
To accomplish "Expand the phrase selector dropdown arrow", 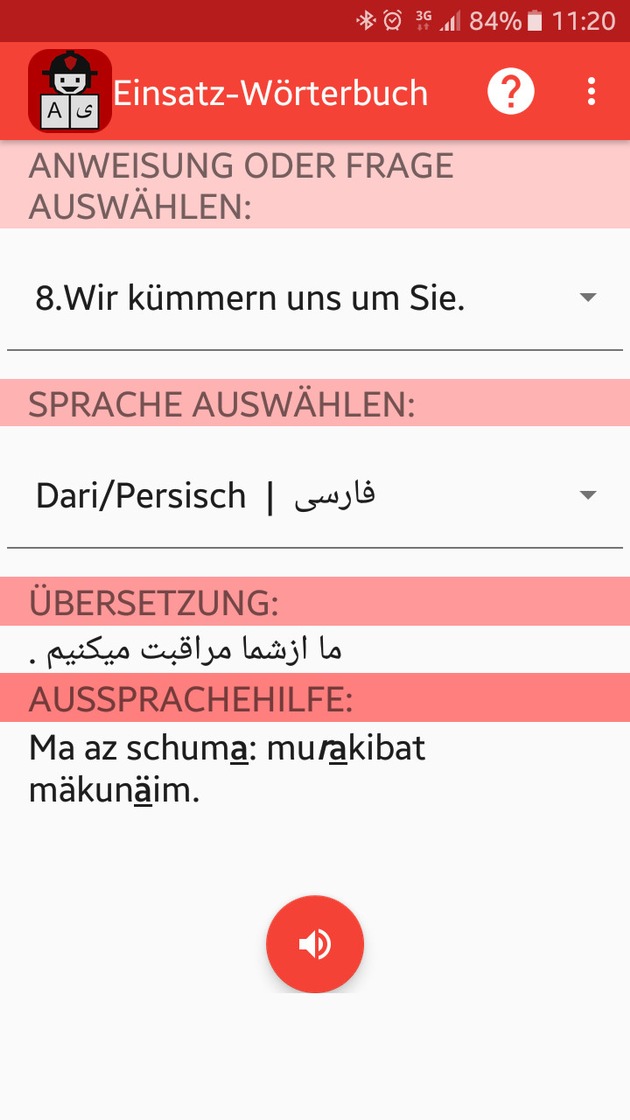I will pyautogui.click(x=588, y=298).
